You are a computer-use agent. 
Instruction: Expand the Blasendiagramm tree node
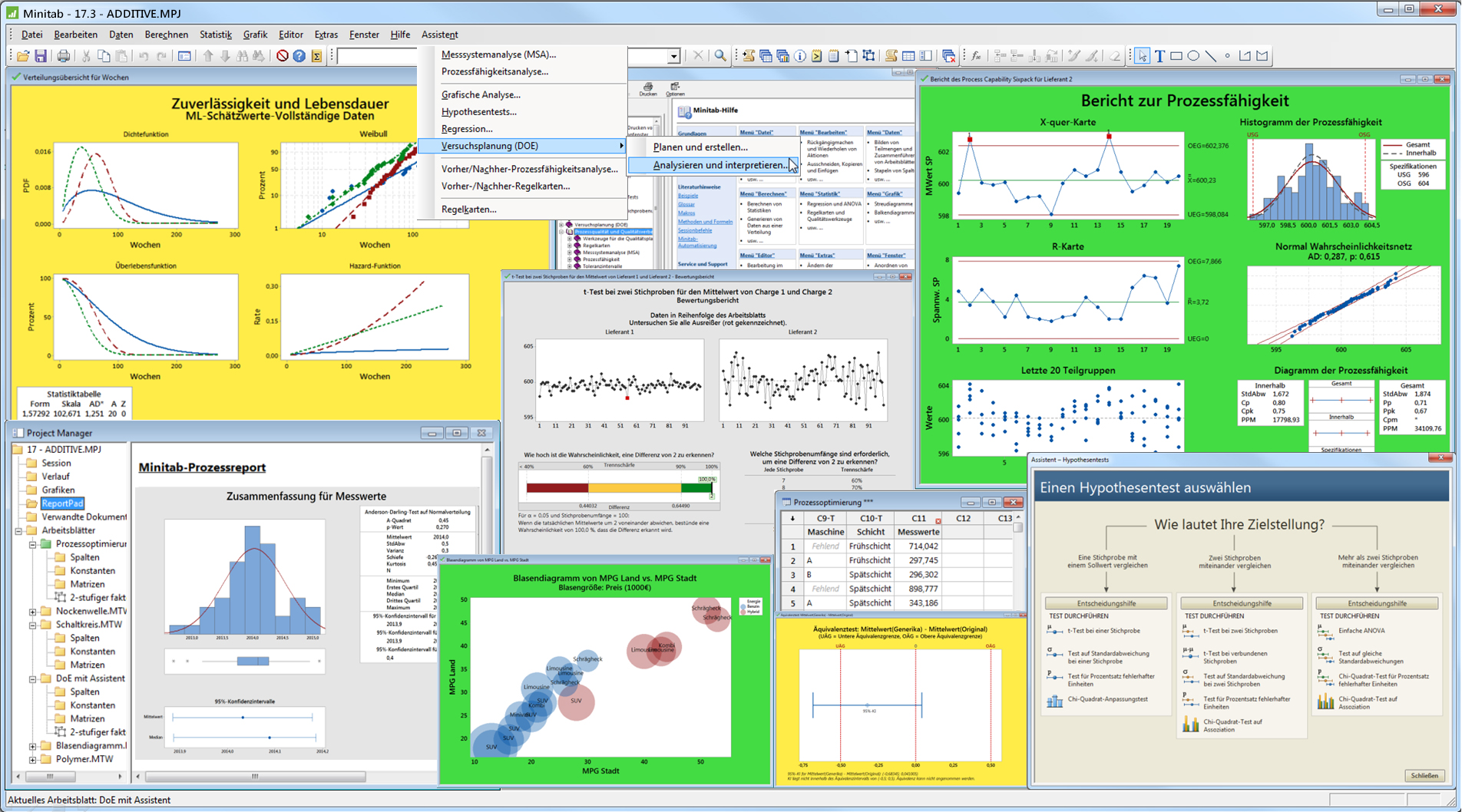(32, 746)
